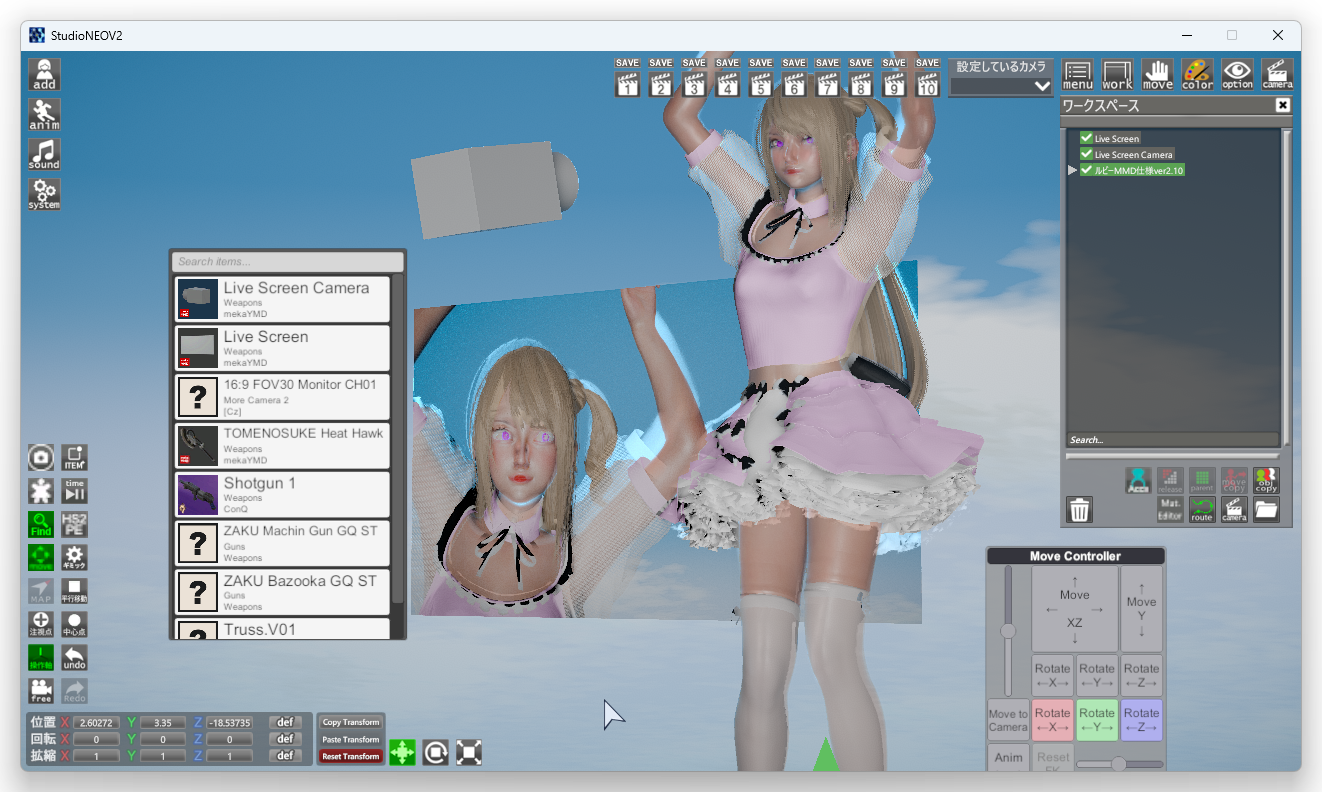The height and width of the screenshot is (792, 1322).
Task: Uncheck the ルビーMMD仕様ver2.10 checkbox
Action: coord(1086,170)
